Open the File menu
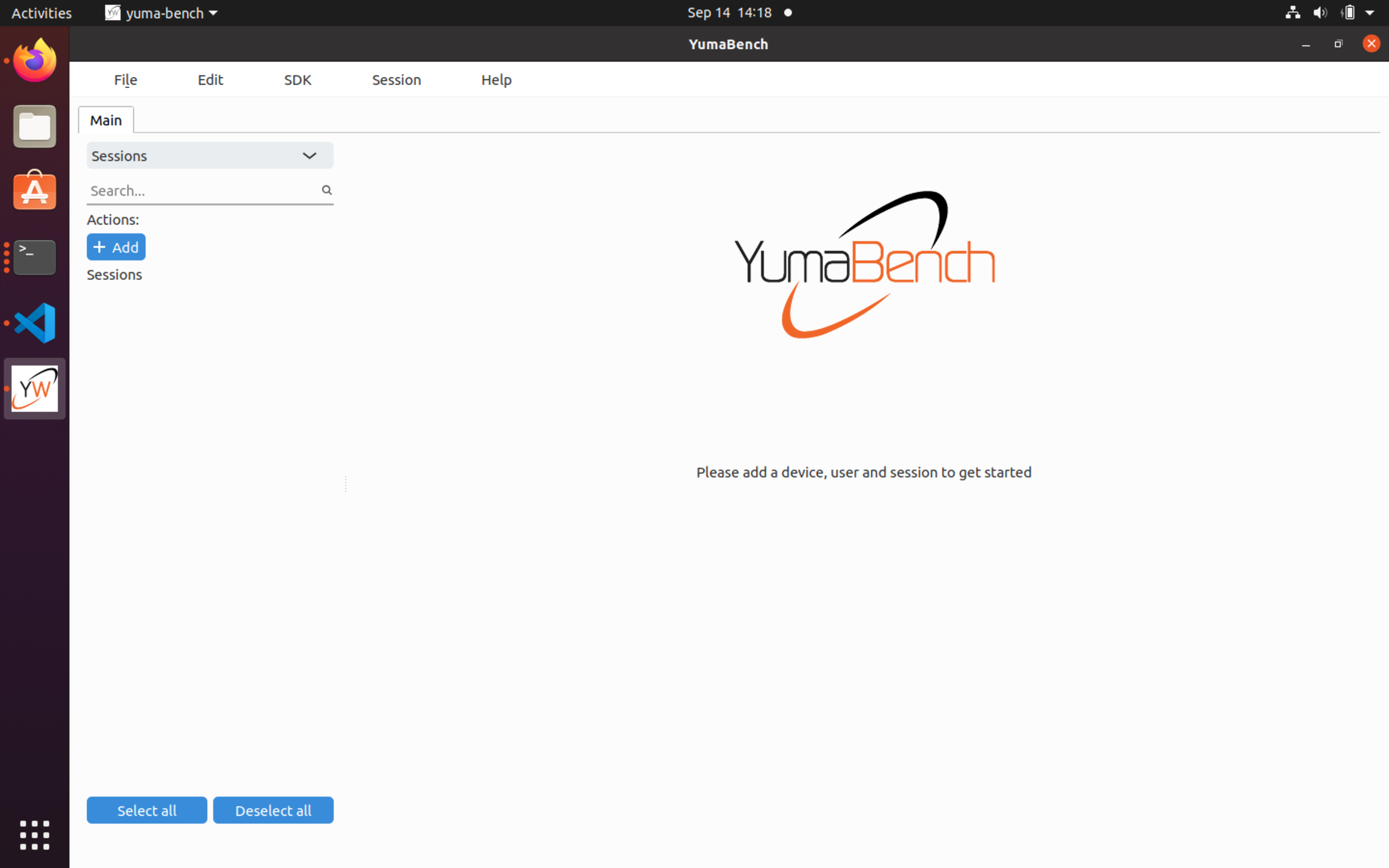 pyautogui.click(x=125, y=80)
